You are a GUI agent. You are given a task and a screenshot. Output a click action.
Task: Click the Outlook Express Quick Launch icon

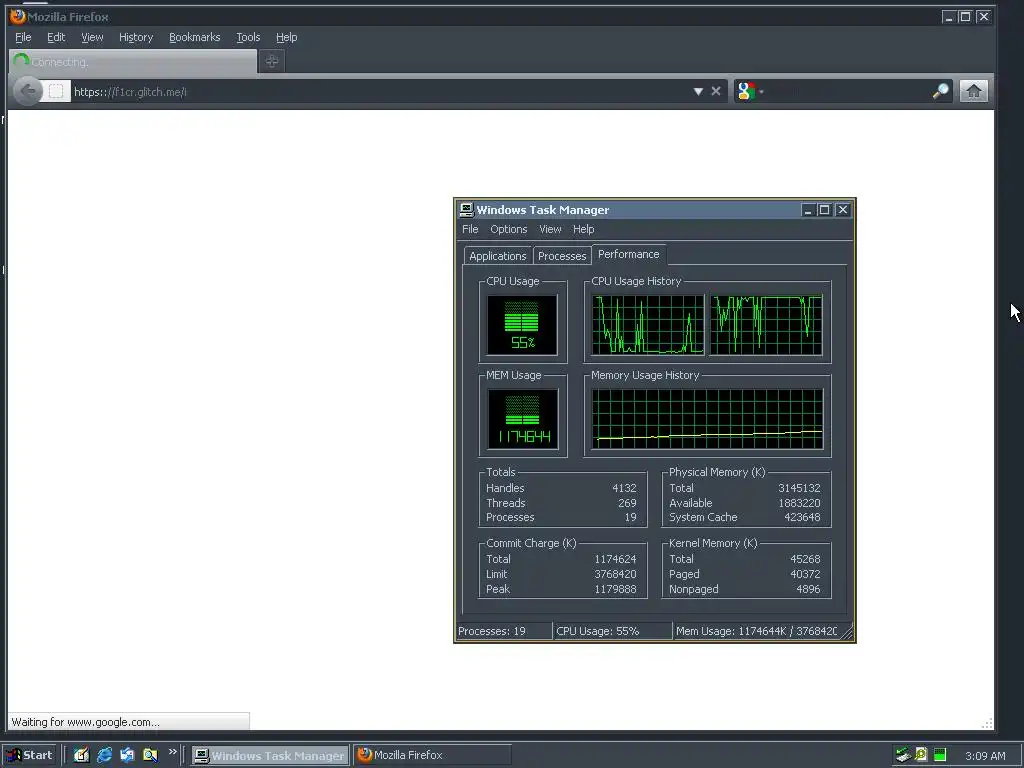[127, 755]
